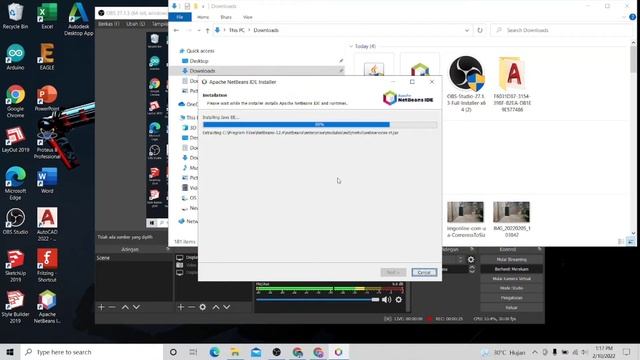Screen dimensions: 640x360
Task: Open Pengaturan settings in OBS controls
Action: 511,298
